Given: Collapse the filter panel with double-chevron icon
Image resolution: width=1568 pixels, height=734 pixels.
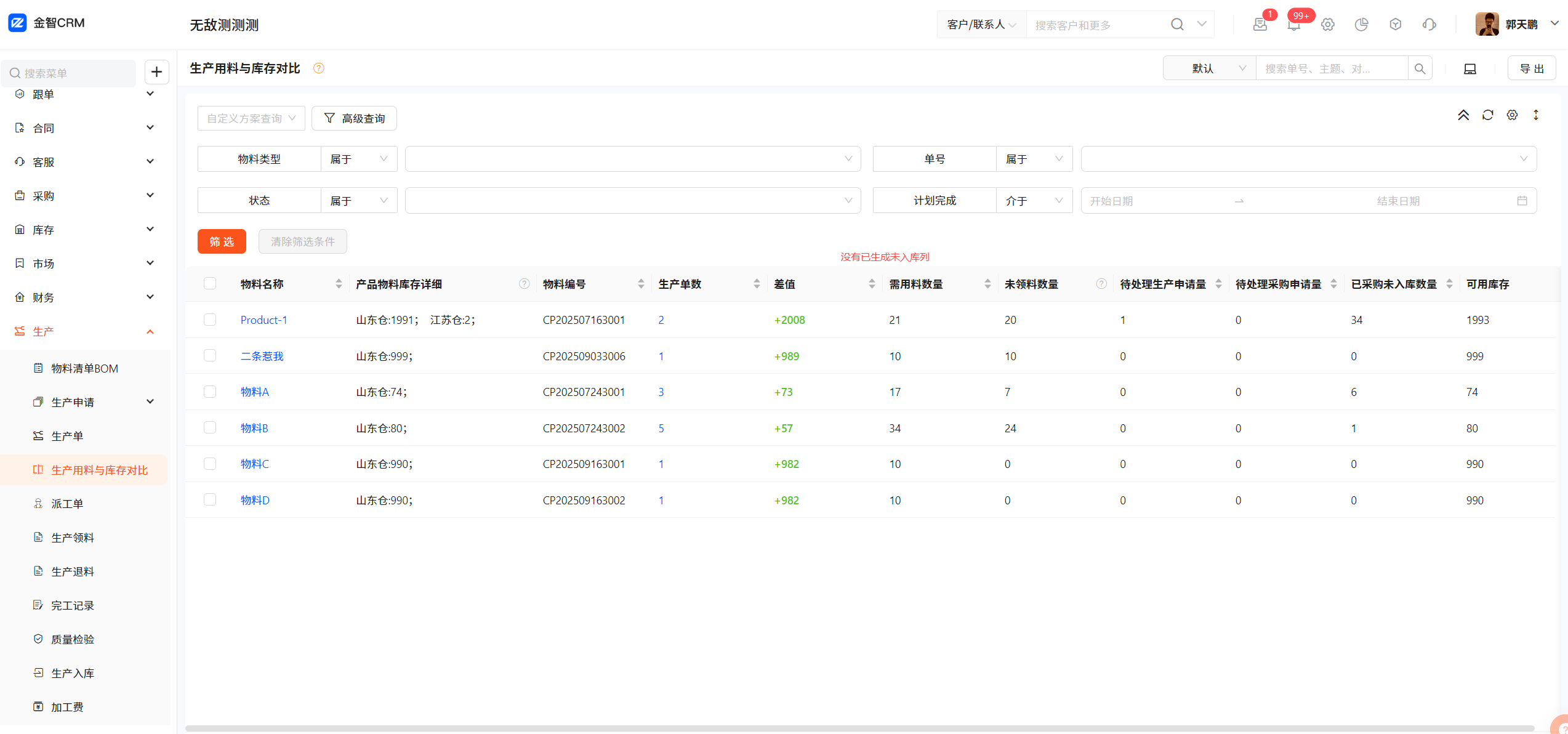Looking at the screenshot, I should click(1463, 115).
